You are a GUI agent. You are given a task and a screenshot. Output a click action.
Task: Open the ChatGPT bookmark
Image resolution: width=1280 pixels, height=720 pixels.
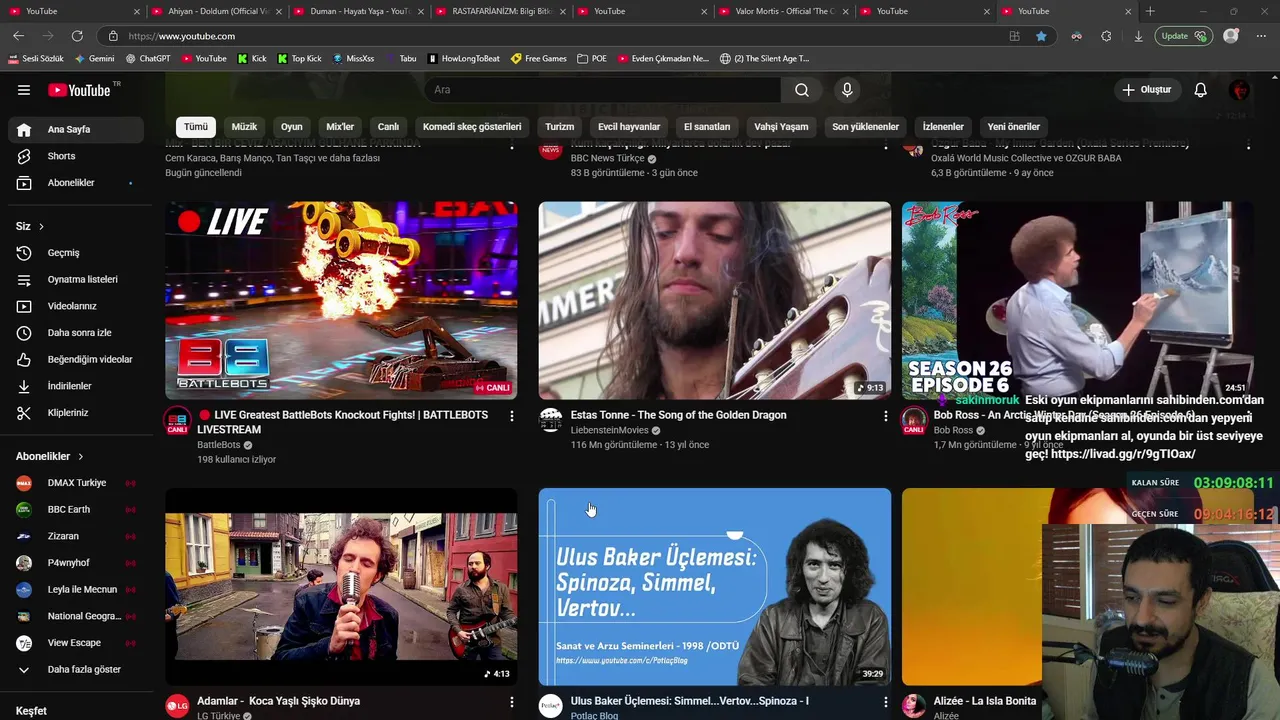147,58
